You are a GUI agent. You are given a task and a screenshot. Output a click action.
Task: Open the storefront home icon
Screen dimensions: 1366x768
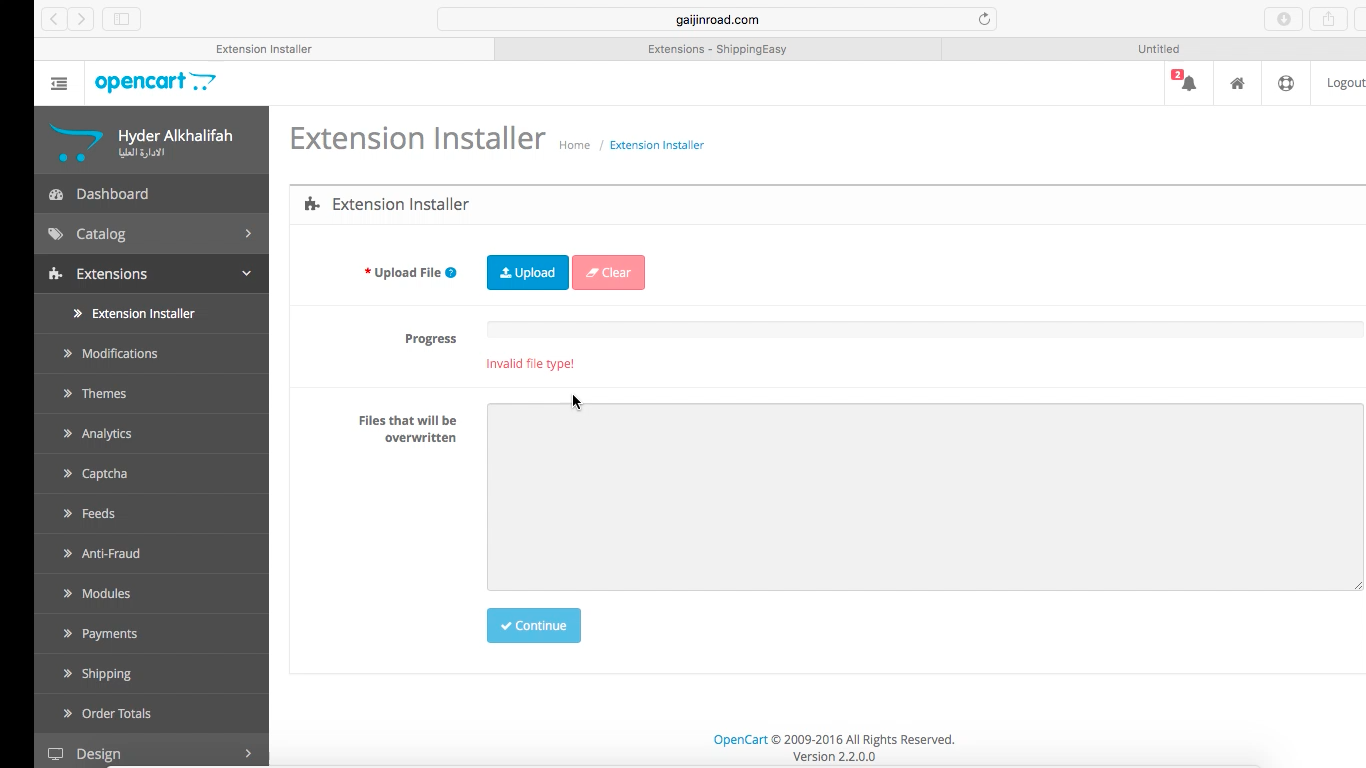1237,84
